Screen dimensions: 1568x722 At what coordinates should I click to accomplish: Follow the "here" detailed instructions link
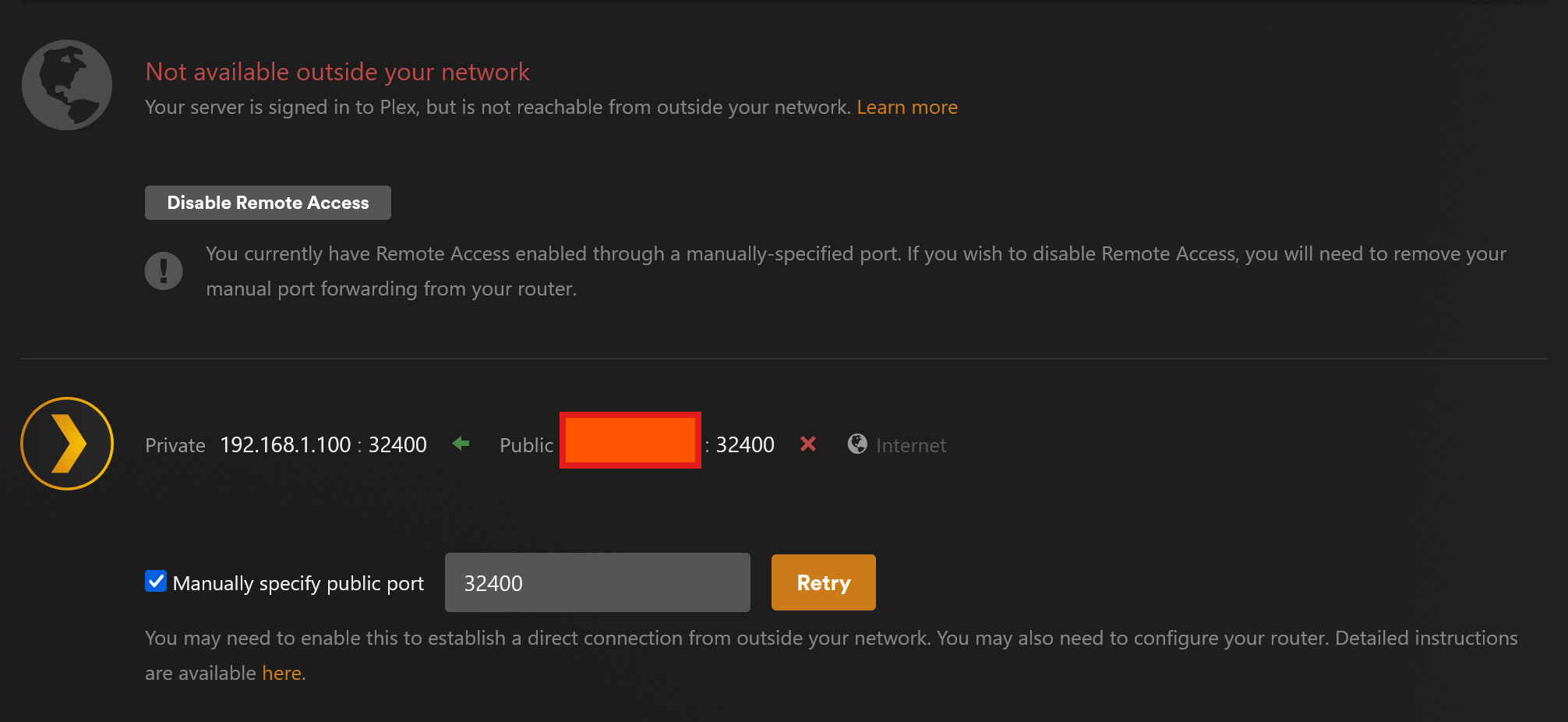[x=281, y=673]
